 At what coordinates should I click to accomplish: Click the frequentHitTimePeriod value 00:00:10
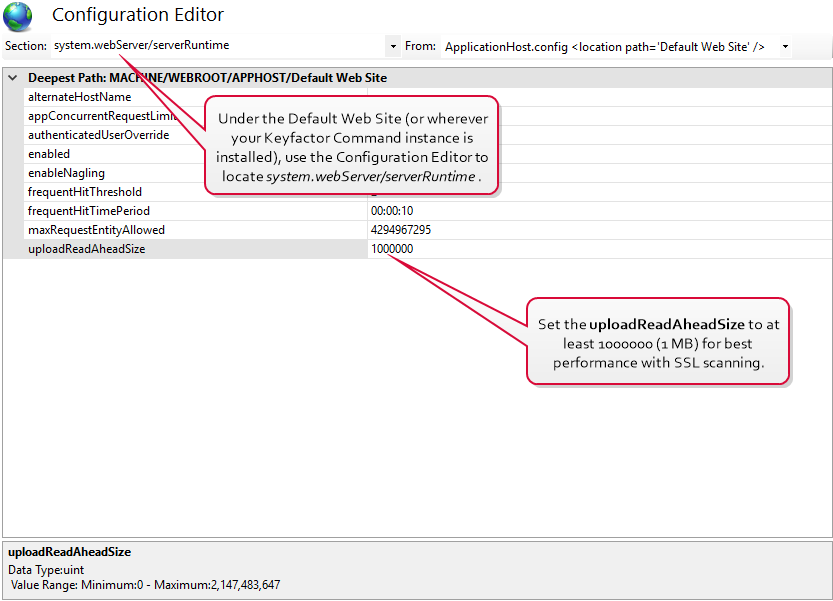[x=392, y=211]
